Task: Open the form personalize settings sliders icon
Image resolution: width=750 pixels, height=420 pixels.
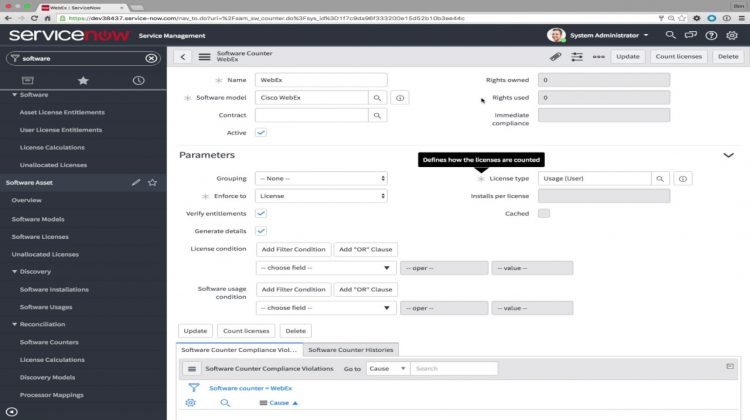Action: click(577, 56)
